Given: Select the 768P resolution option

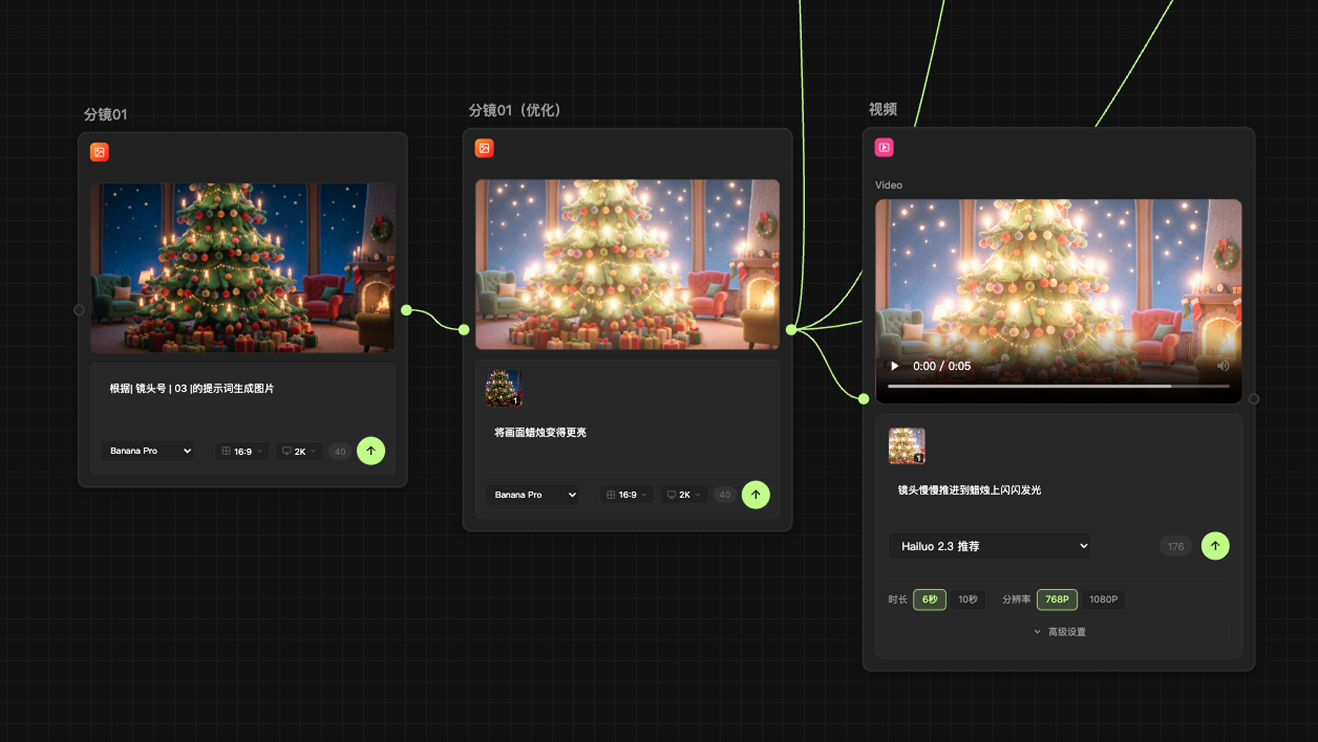Looking at the screenshot, I should click(x=1056, y=599).
